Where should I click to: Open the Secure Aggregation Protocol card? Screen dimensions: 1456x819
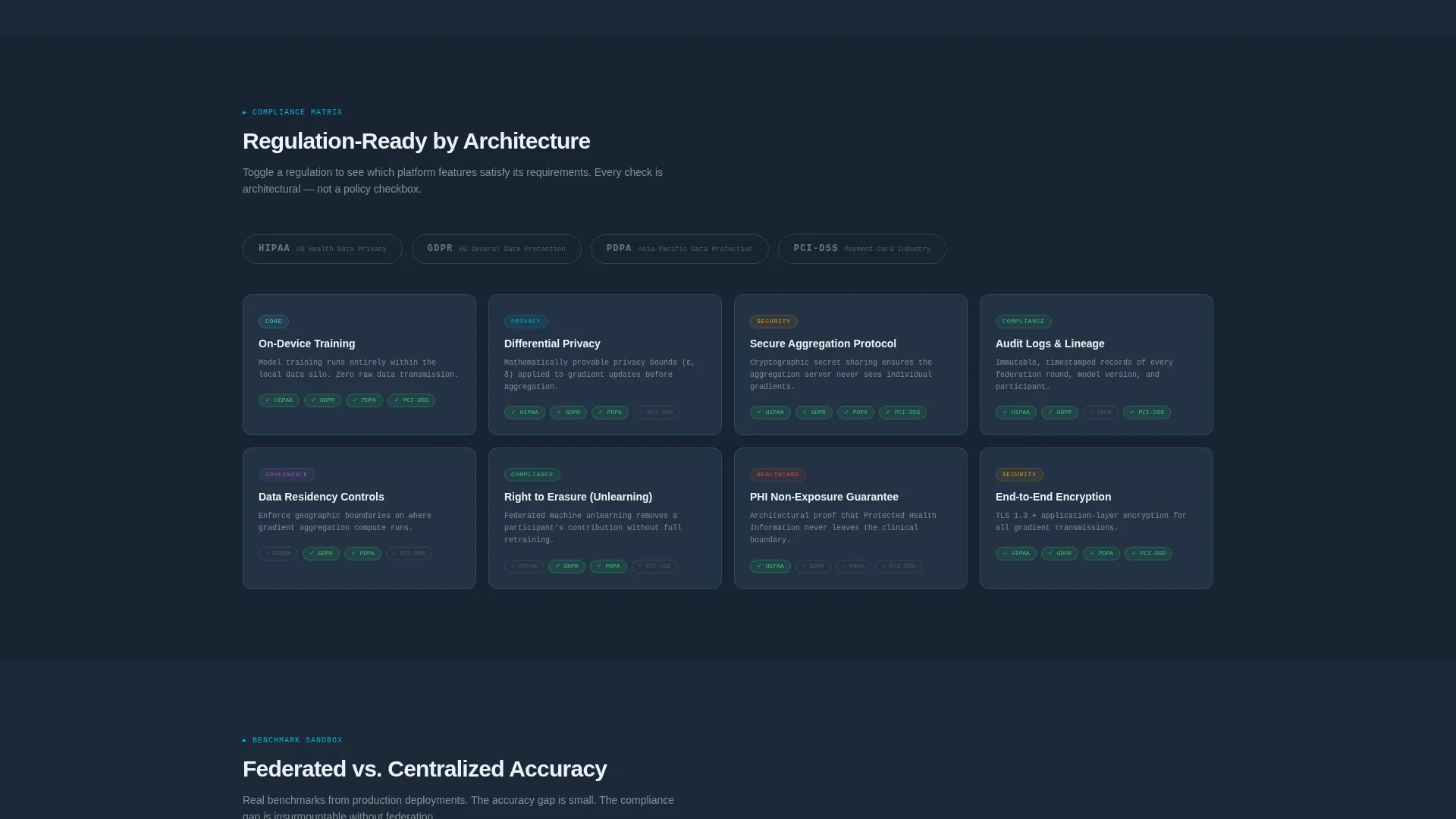851,365
